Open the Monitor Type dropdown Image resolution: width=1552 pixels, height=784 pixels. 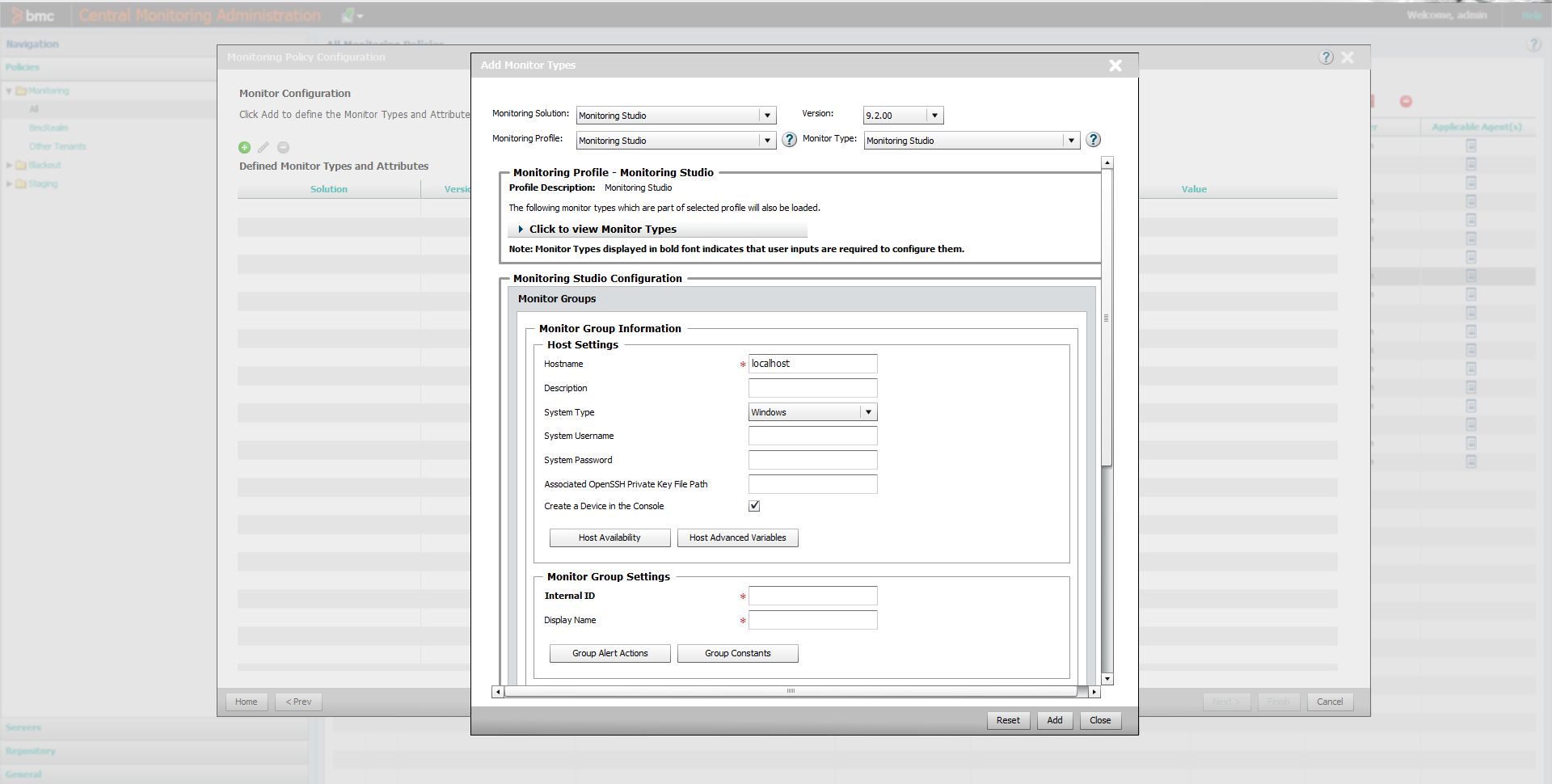(x=1071, y=141)
